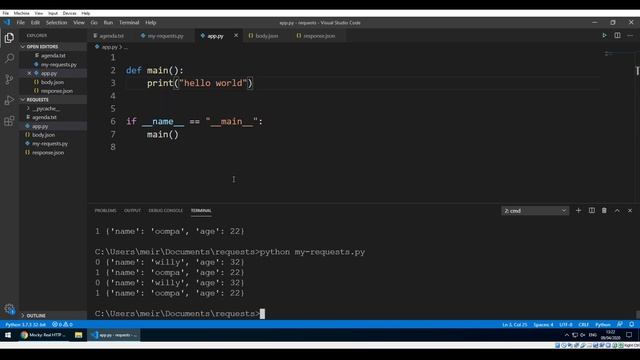Open the Selection menu
The height and width of the screenshot is (360, 640).
coord(56,22)
